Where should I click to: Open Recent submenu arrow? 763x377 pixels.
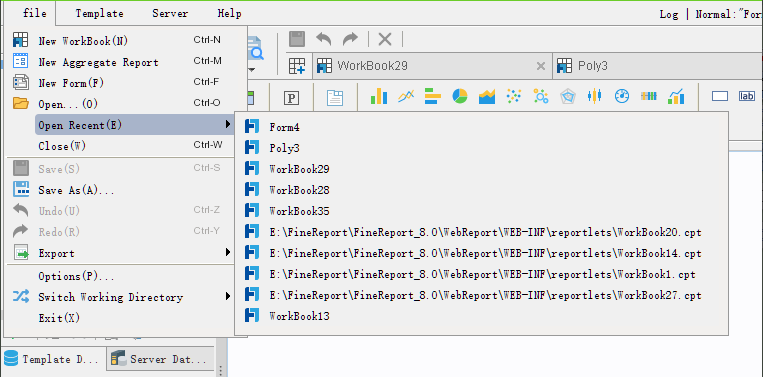pos(228,125)
